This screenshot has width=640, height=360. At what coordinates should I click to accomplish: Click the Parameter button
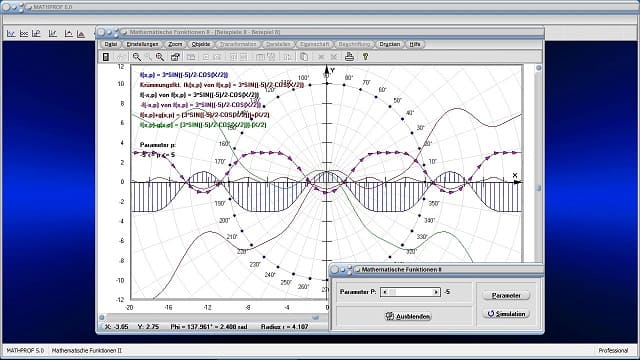[506, 296]
